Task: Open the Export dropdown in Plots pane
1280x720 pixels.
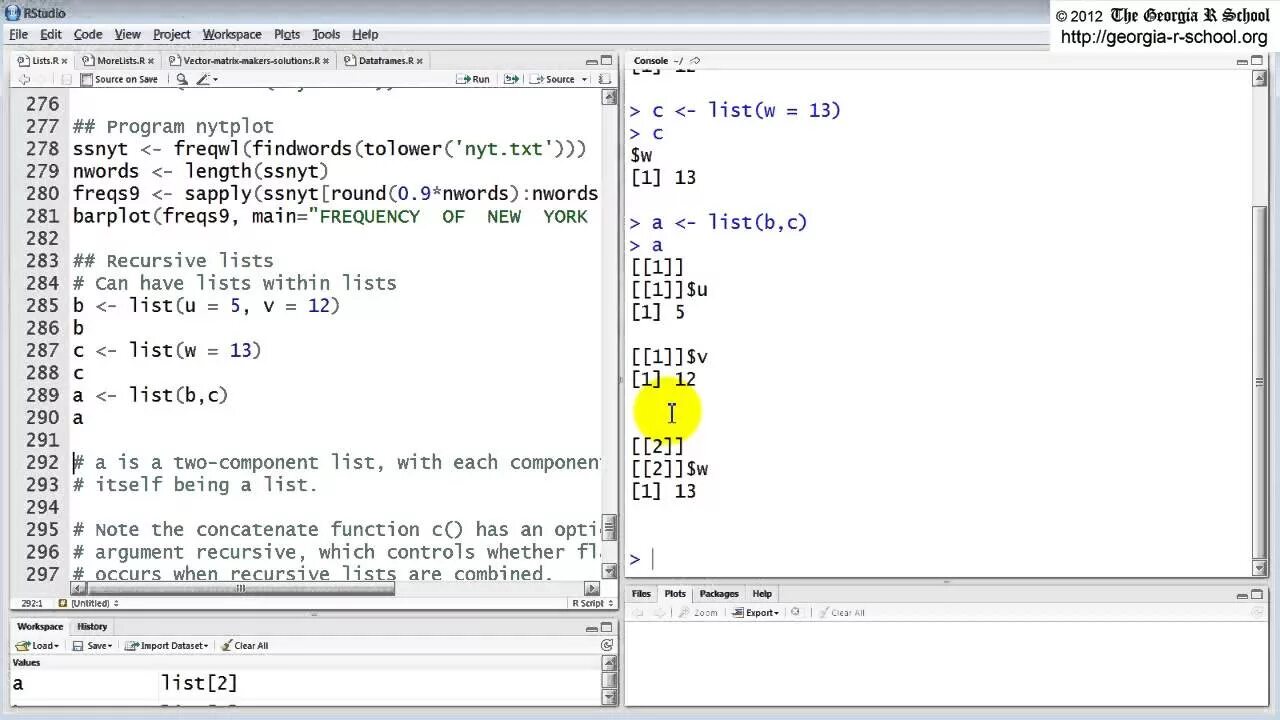Action: [x=756, y=612]
